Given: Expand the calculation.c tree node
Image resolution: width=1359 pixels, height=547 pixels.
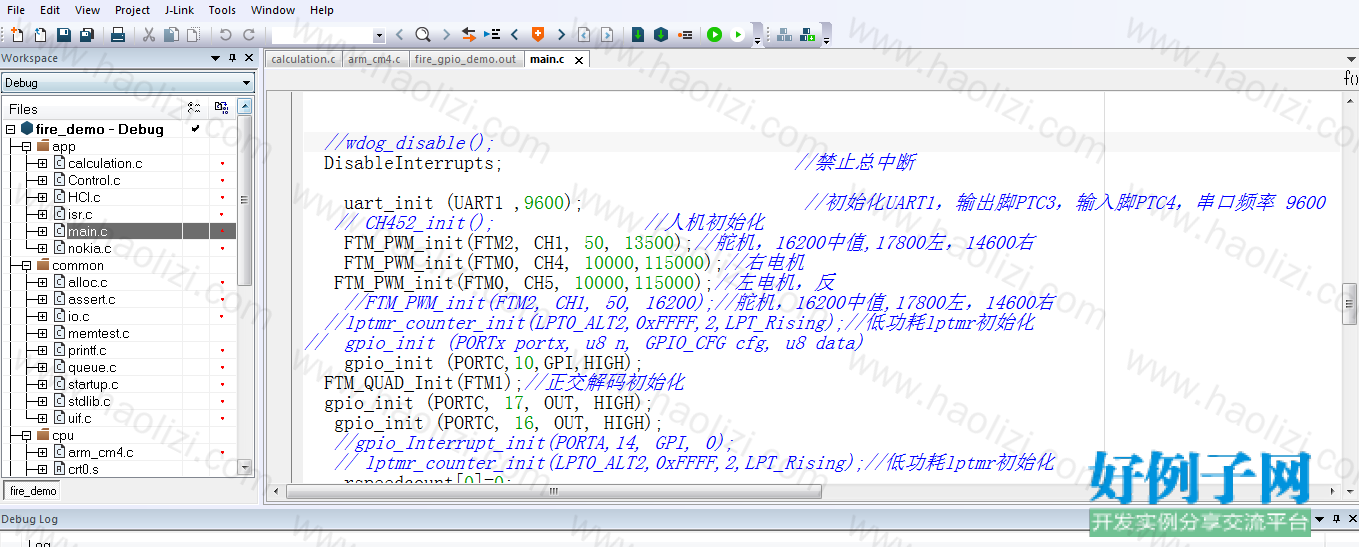Looking at the screenshot, I should [42, 163].
